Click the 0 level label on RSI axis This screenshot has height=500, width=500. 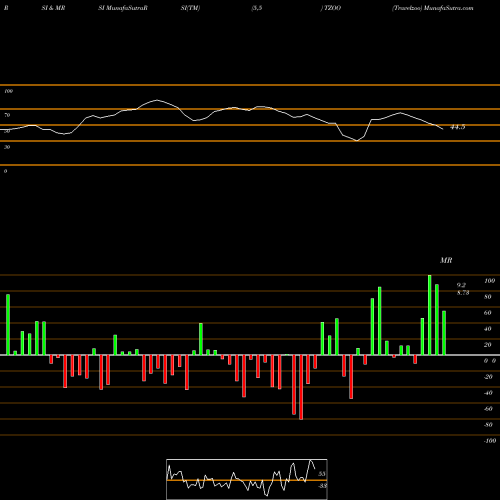(5, 171)
